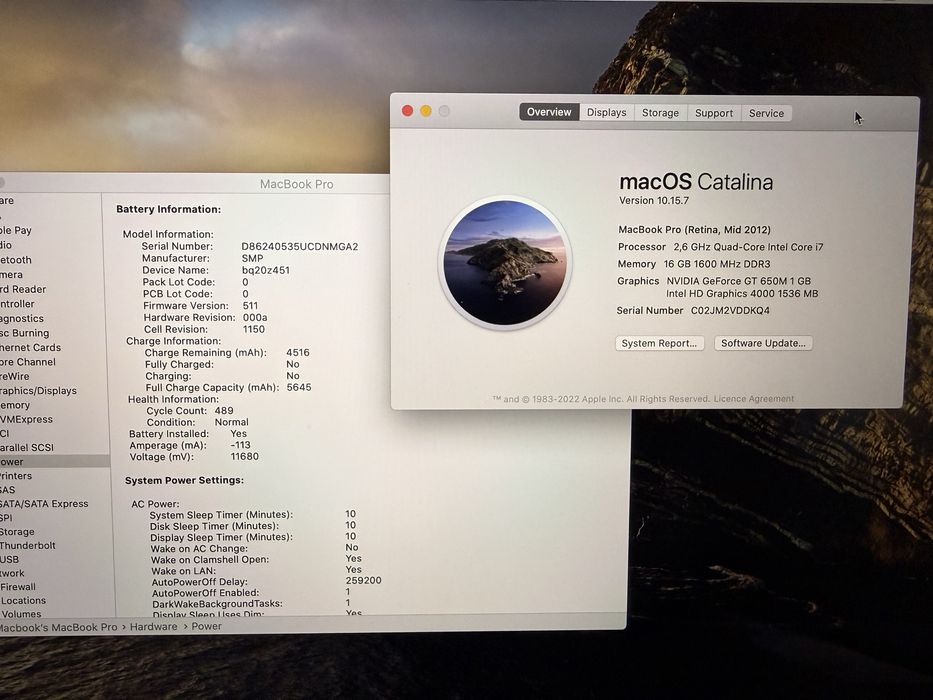
Task: Select Thunderbolt in the sidebar
Action: click(28, 545)
